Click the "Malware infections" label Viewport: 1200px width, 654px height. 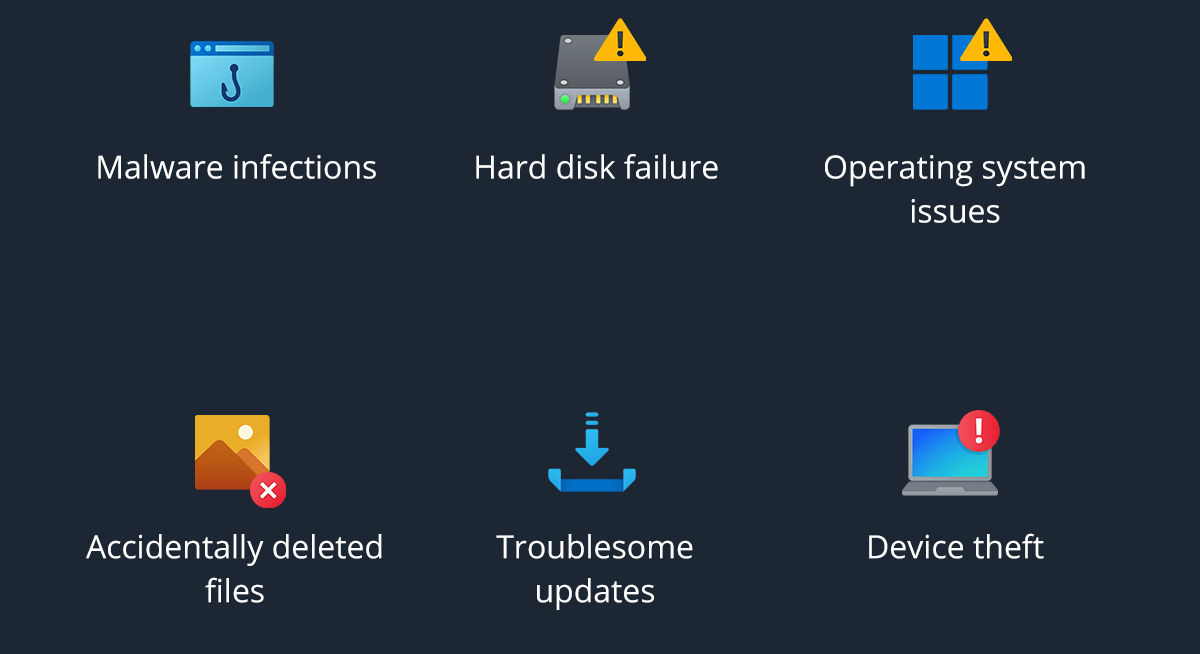pyautogui.click(x=236, y=167)
